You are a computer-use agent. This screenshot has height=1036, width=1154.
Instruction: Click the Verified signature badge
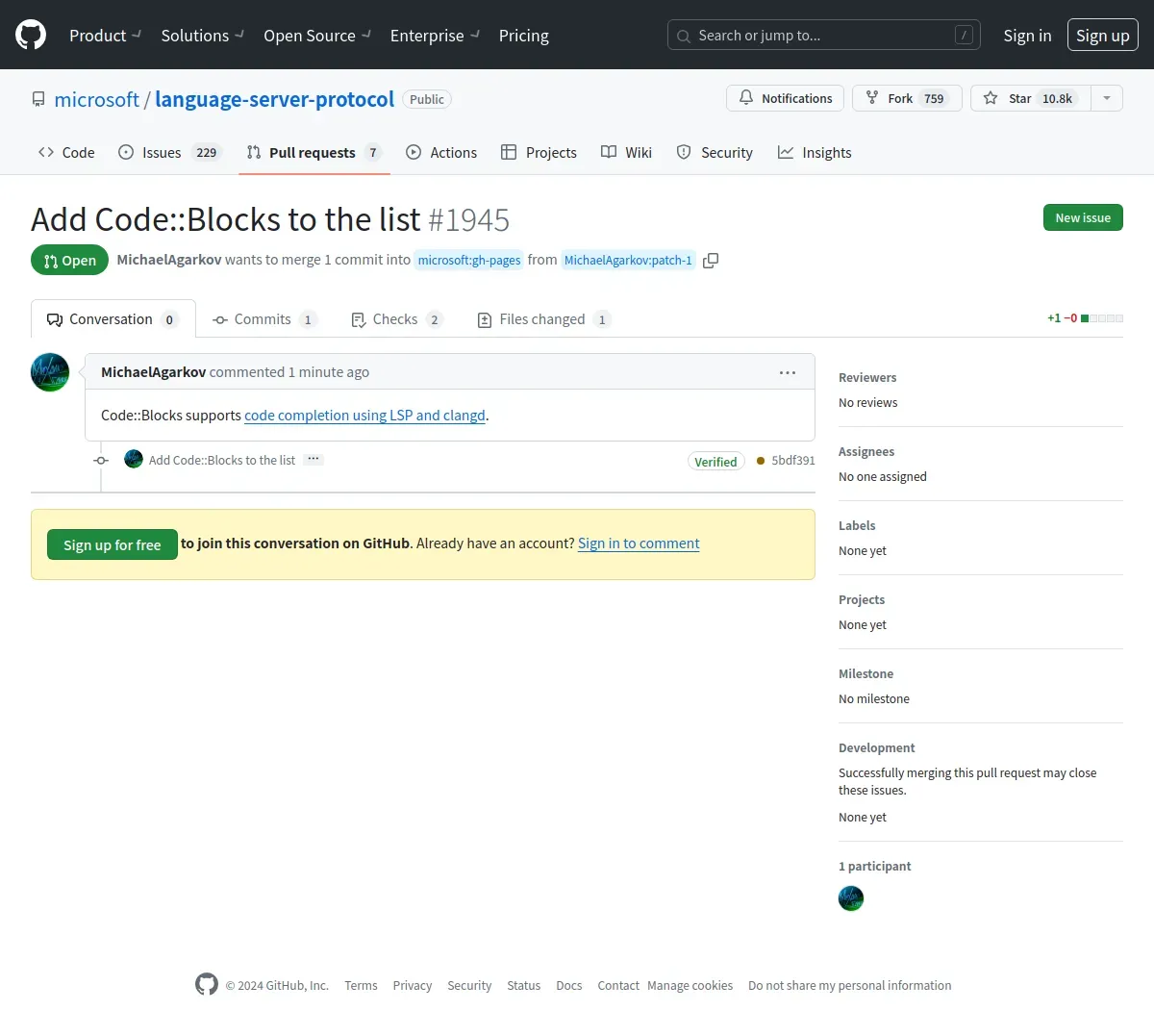(x=715, y=462)
